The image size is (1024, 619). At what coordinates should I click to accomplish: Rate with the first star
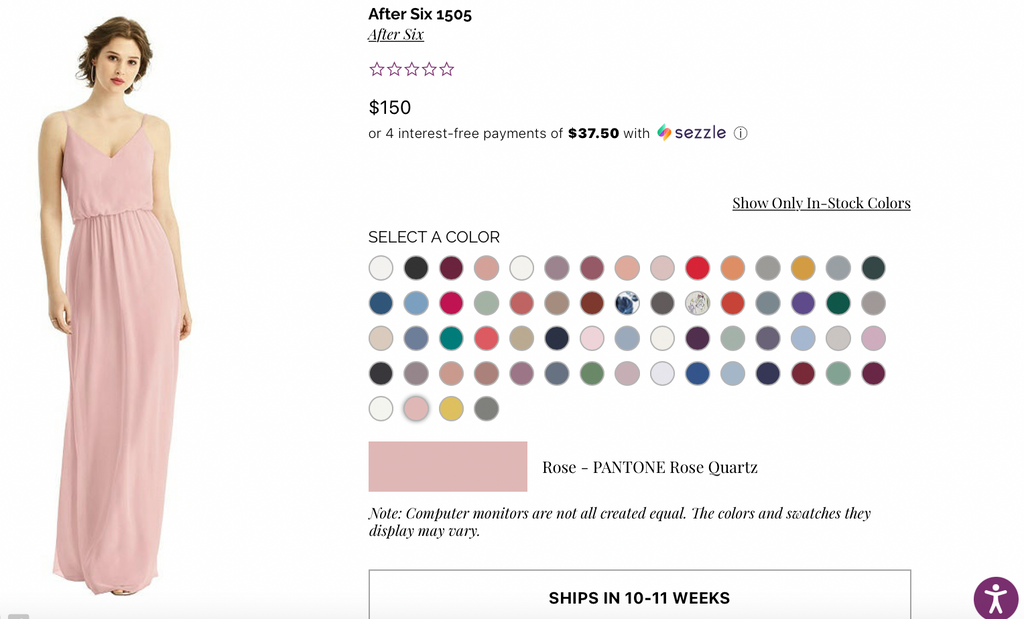coord(377,69)
